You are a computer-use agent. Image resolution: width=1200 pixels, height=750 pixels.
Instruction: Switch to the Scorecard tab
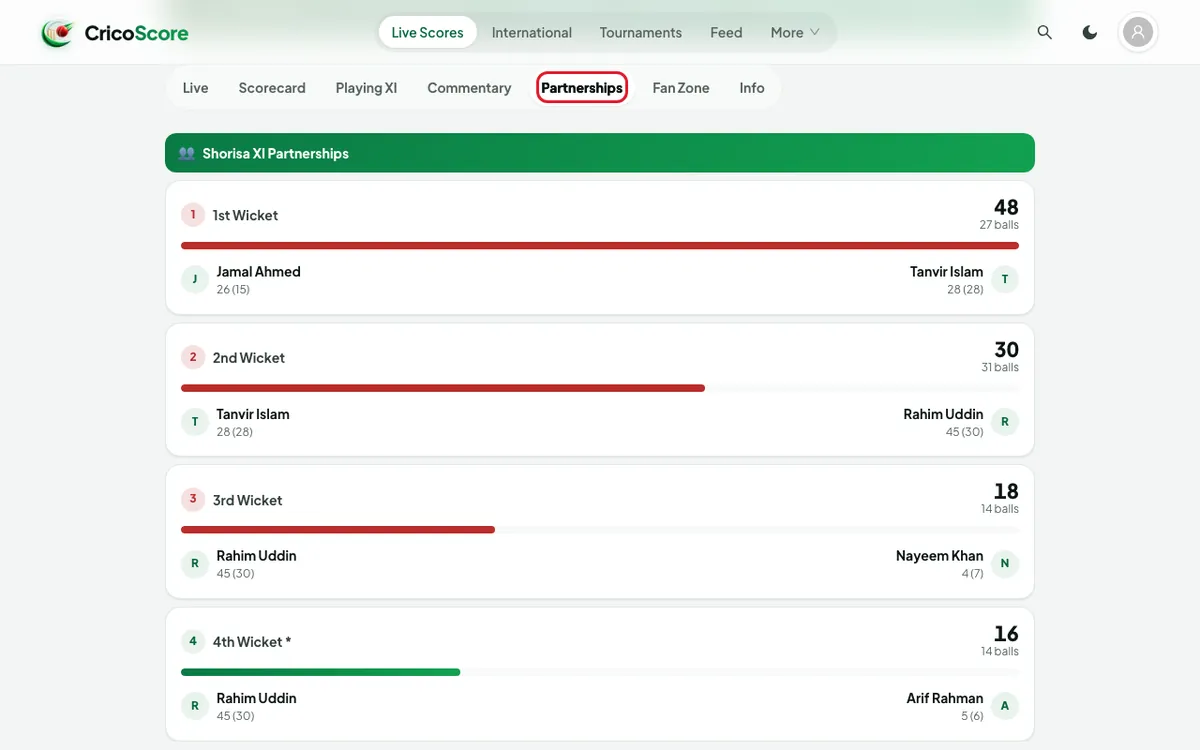(272, 88)
